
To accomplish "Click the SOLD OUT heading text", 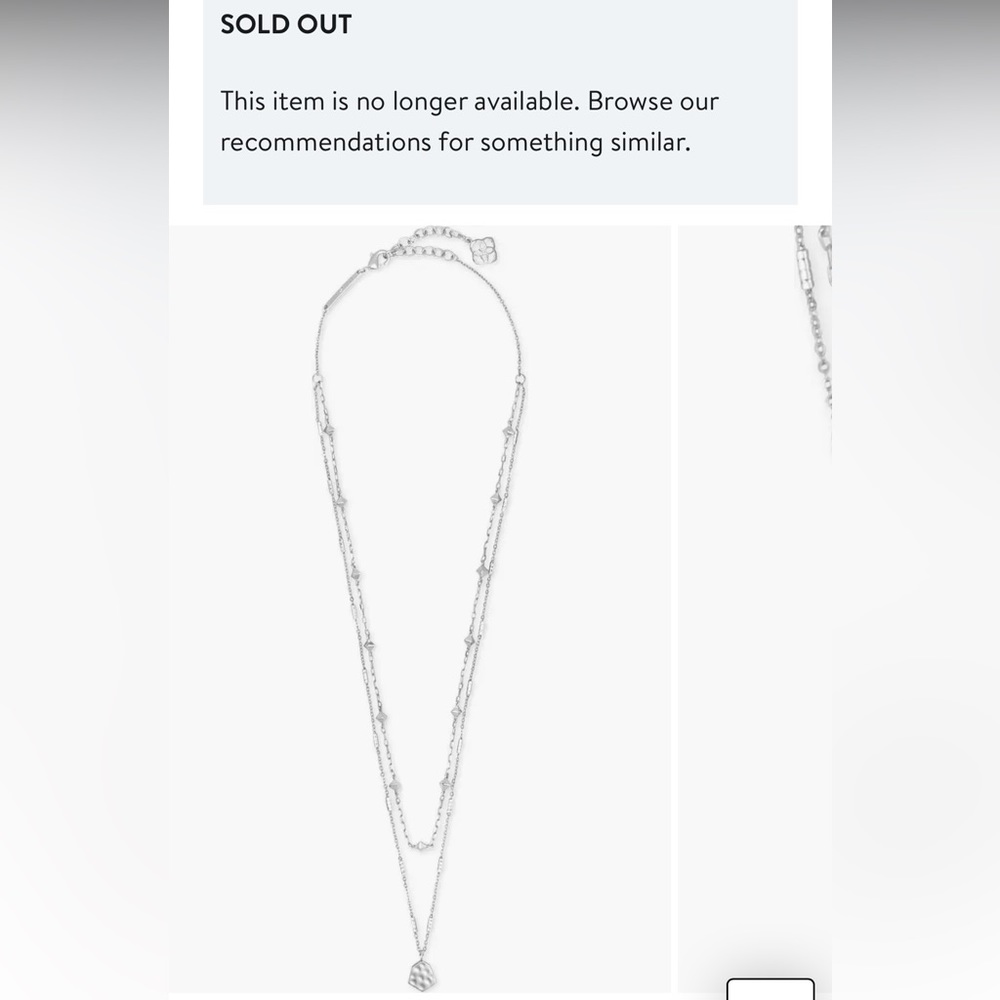I will pyautogui.click(x=286, y=24).
